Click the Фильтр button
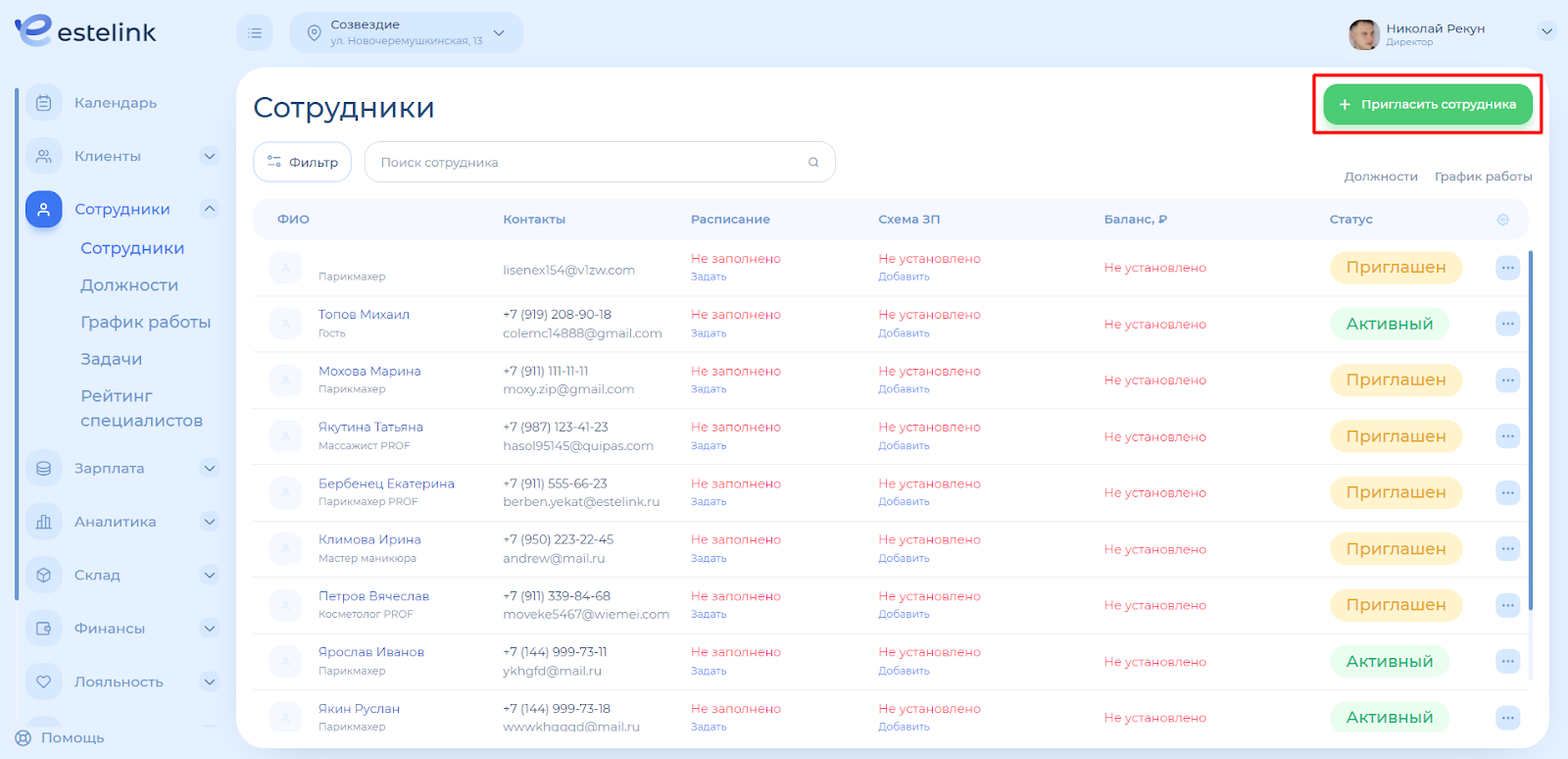The height and width of the screenshot is (759, 1568). [302, 163]
